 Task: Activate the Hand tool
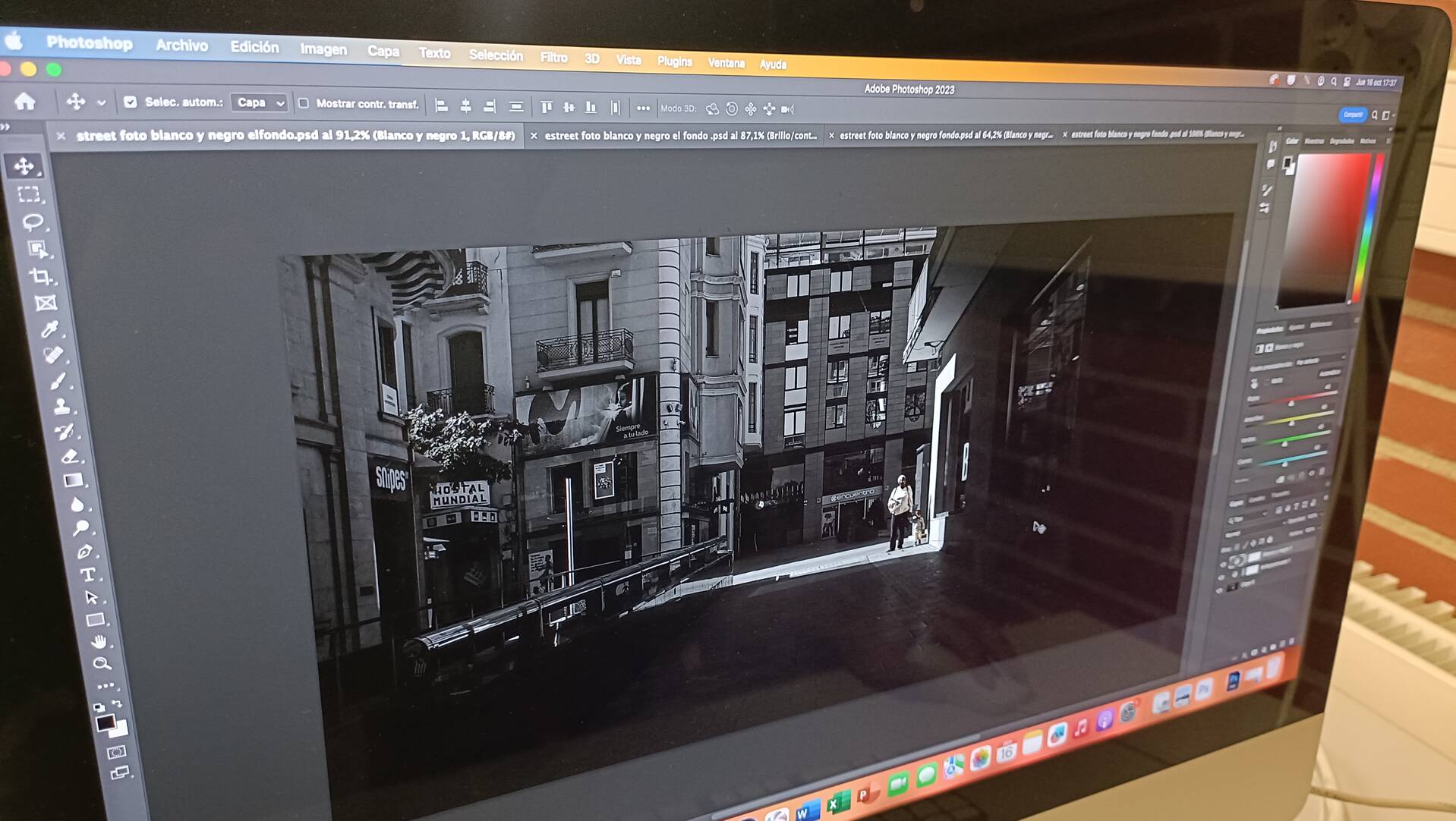pyautogui.click(x=99, y=641)
